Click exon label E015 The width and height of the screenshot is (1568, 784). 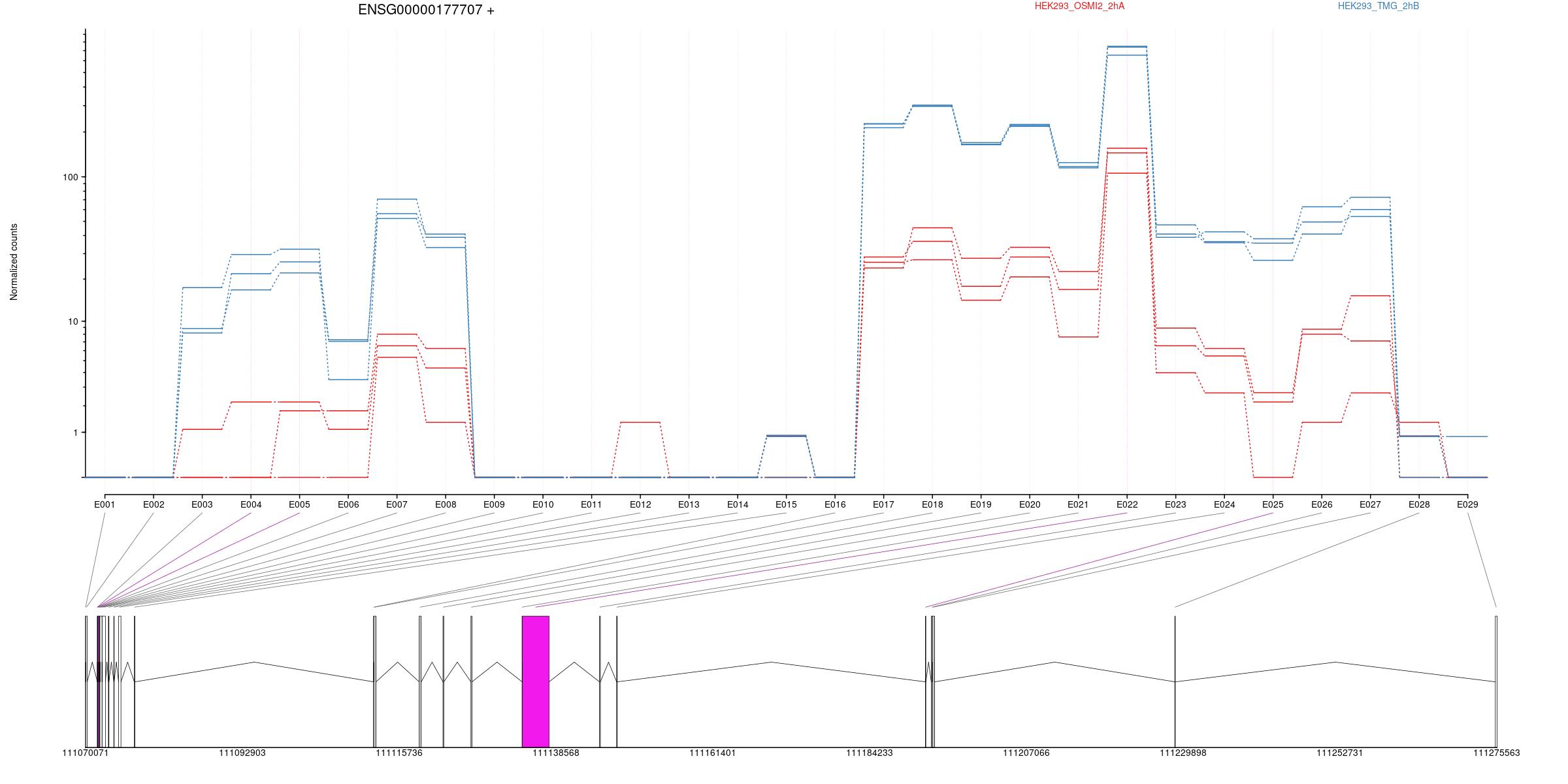[786, 504]
